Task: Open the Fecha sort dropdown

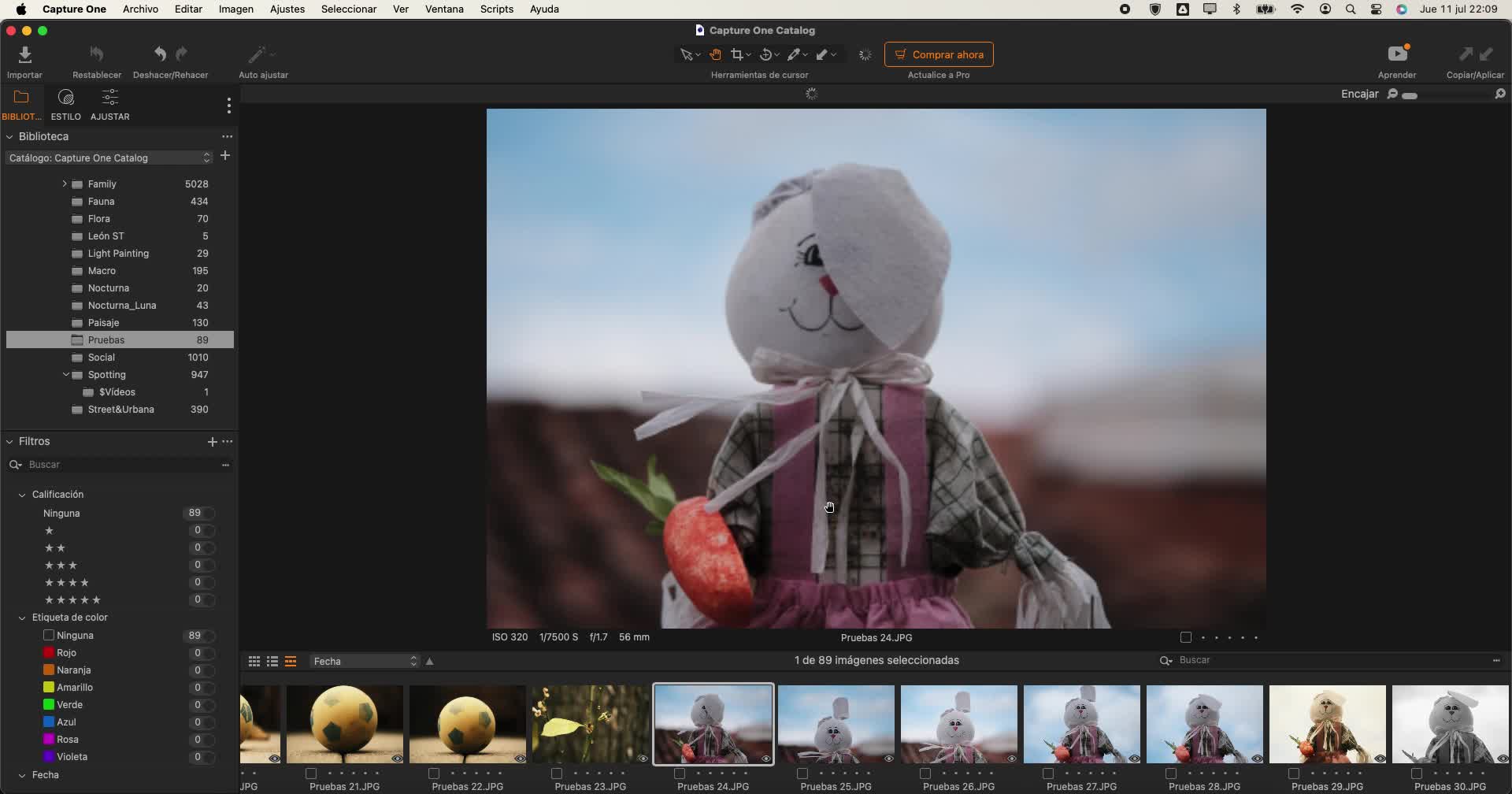Action: click(x=365, y=662)
